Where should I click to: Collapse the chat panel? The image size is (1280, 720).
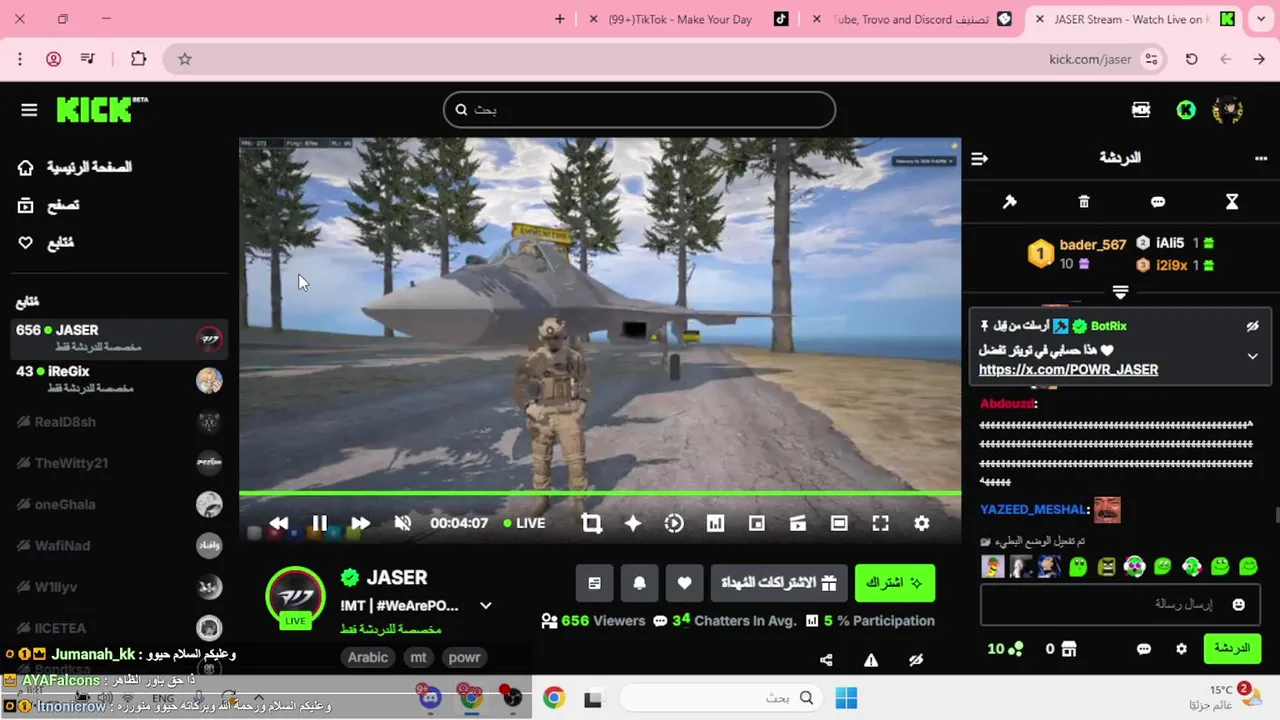(980, 158)
